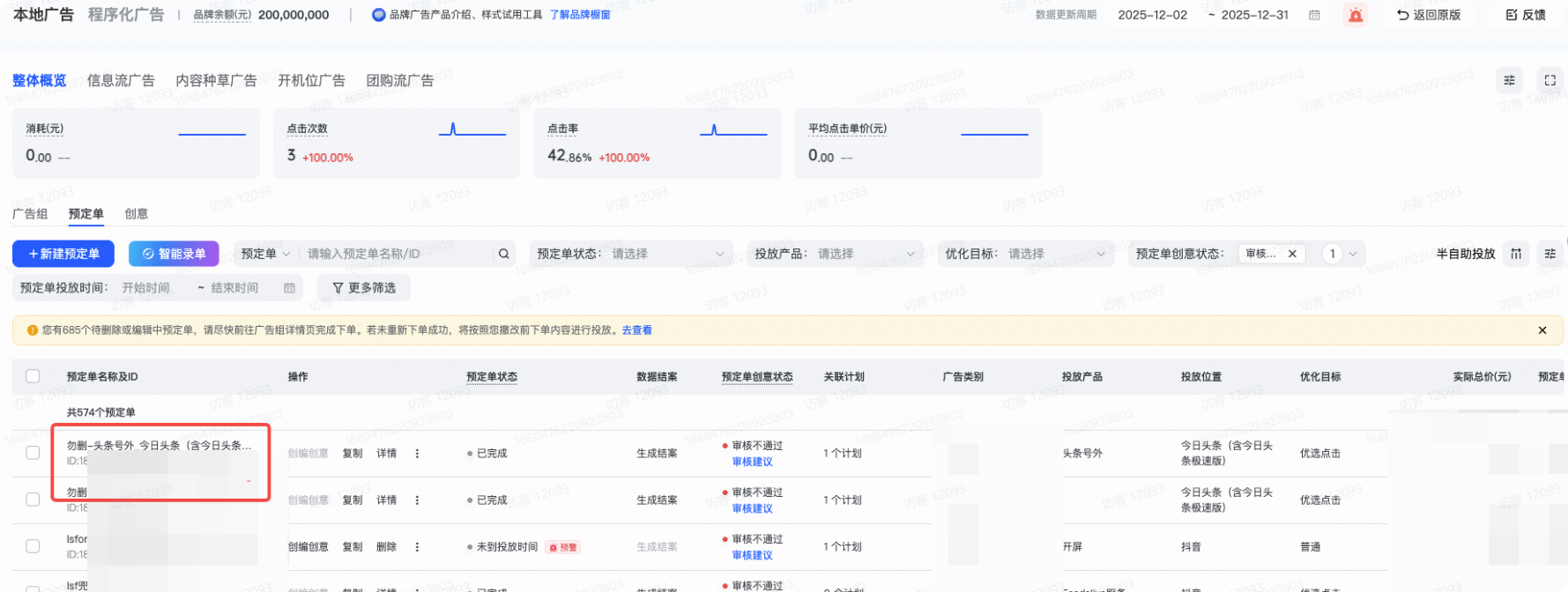Switch to 本地广告 tab
The height and width of the screenshot is (592, 1568).
(x=43, y=15)
